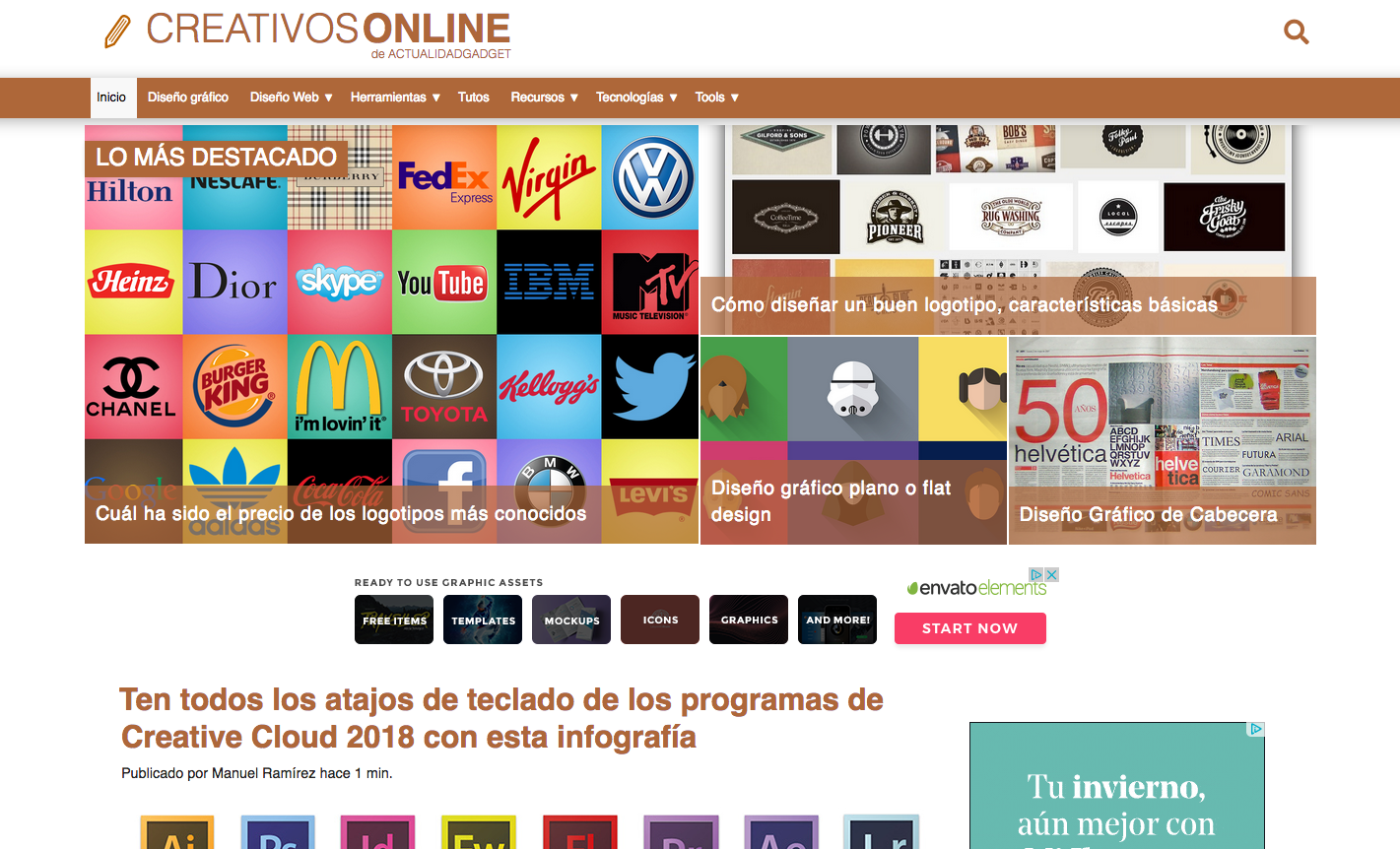This screenshot has width=1400, height=849.
Task: Click the envato elements logo
Action: tap(976, 588)
